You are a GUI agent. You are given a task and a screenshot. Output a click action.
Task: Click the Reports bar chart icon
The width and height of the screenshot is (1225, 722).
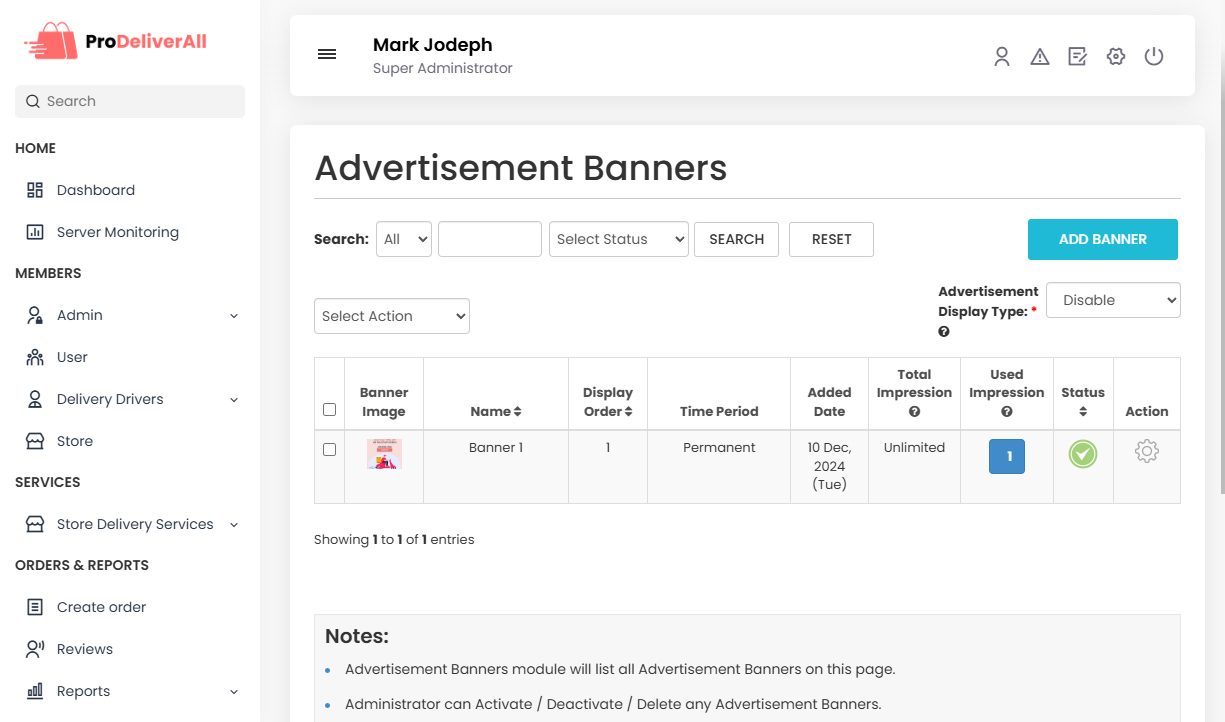[x=35, y=691]
